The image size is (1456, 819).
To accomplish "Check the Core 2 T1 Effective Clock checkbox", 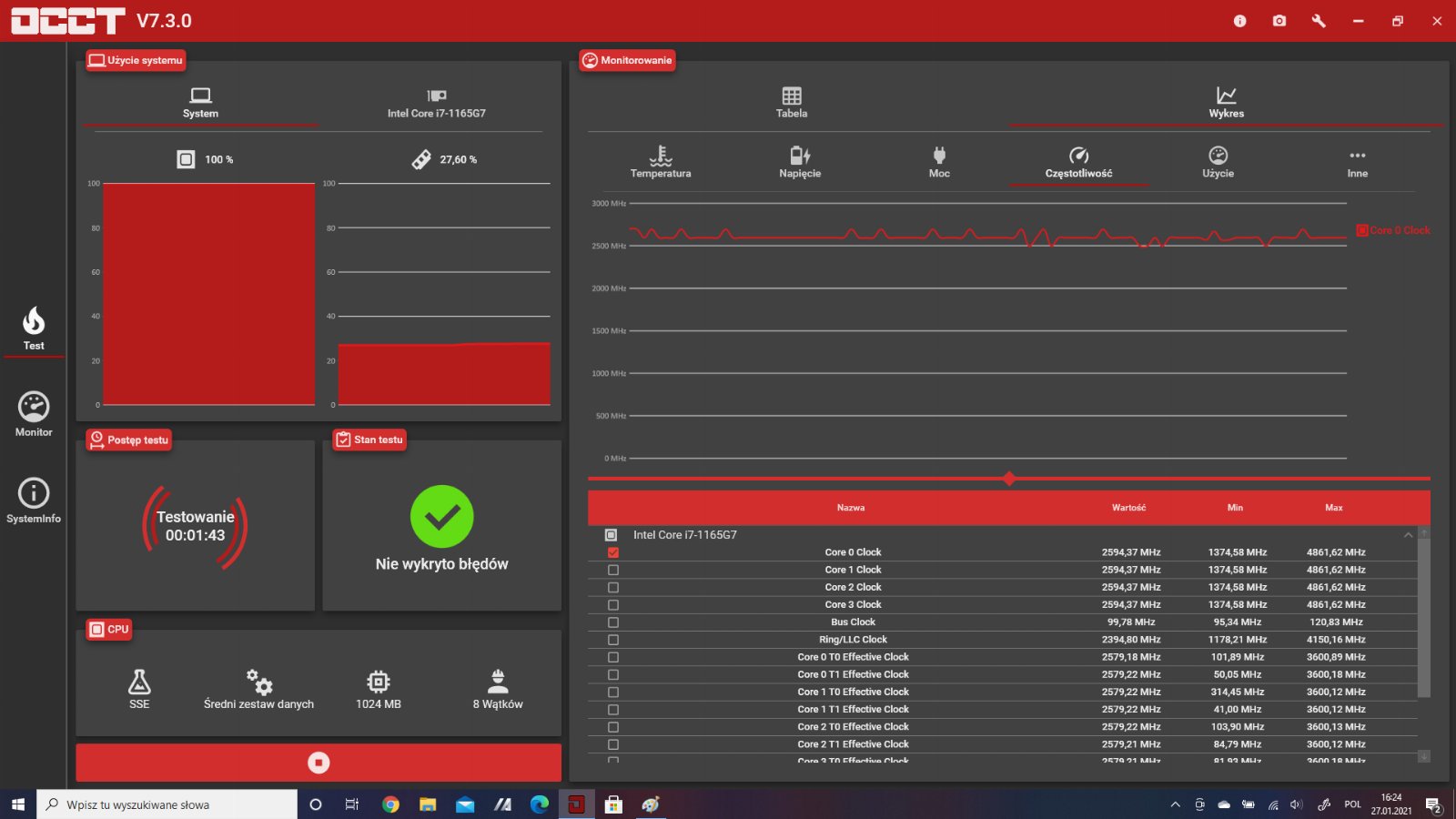I will [x=612, y=744].
